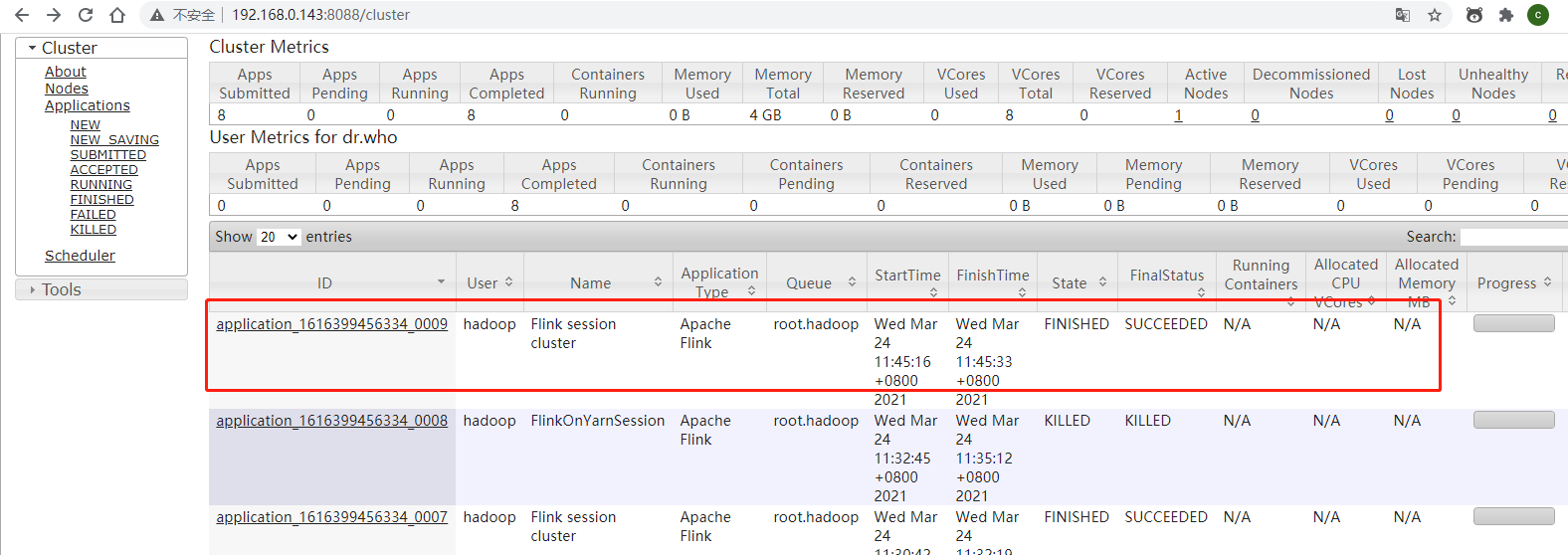Sort table by FinalStatus column
Viewport: 1568px width, 555px height.
[1167, 282]
